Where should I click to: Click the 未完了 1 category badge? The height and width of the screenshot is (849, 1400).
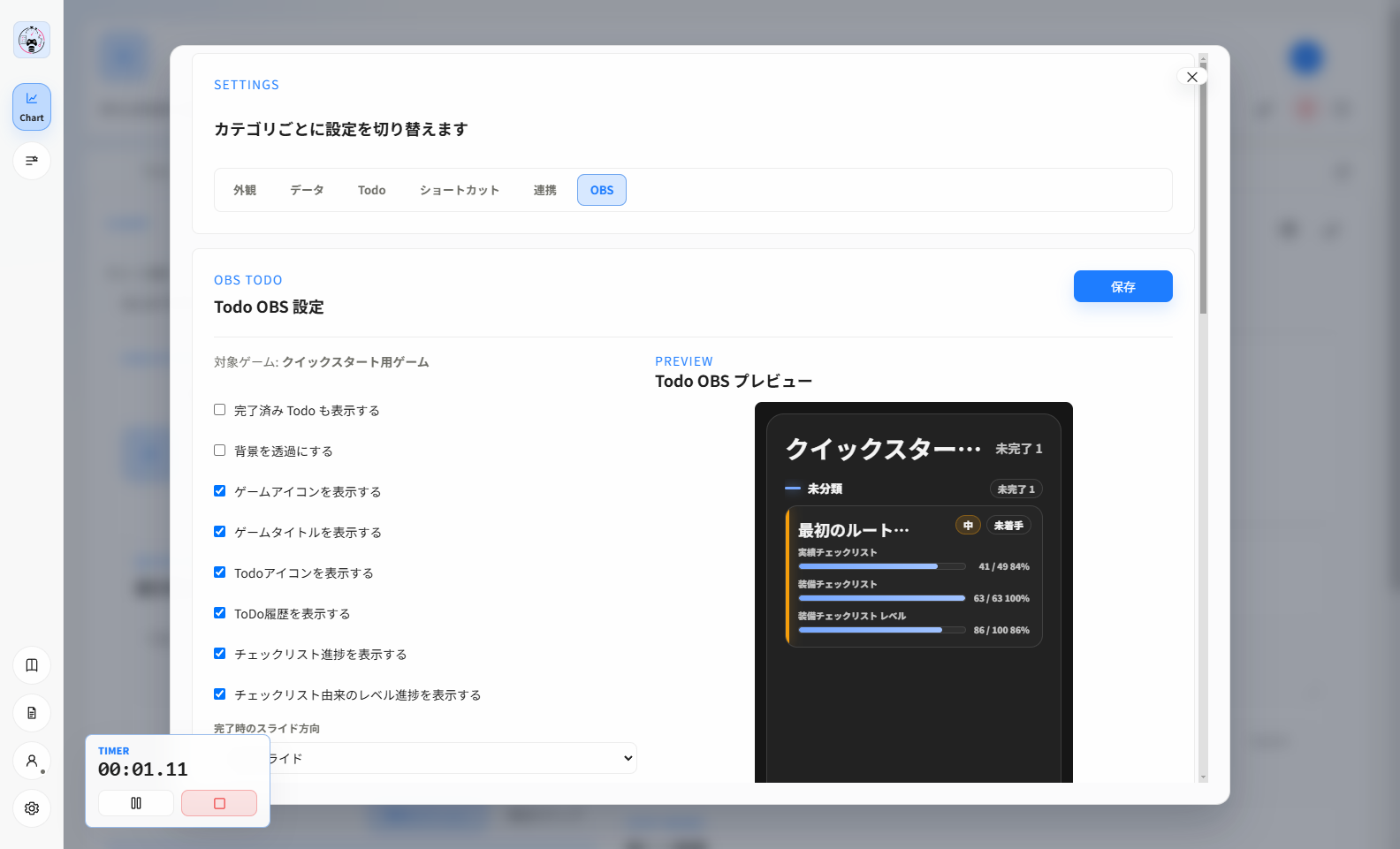pos(1016,489)
